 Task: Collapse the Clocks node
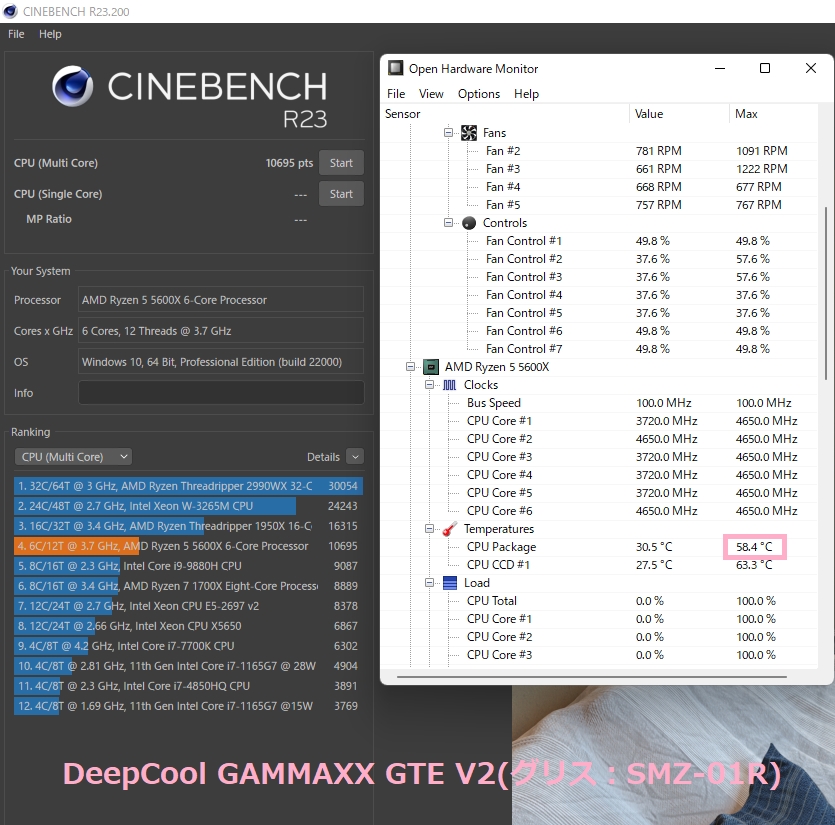(429, 385)
